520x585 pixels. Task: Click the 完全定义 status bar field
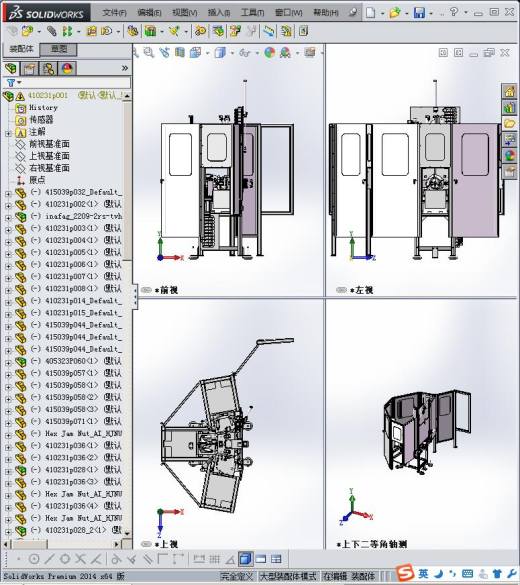[x=236, y=576]
